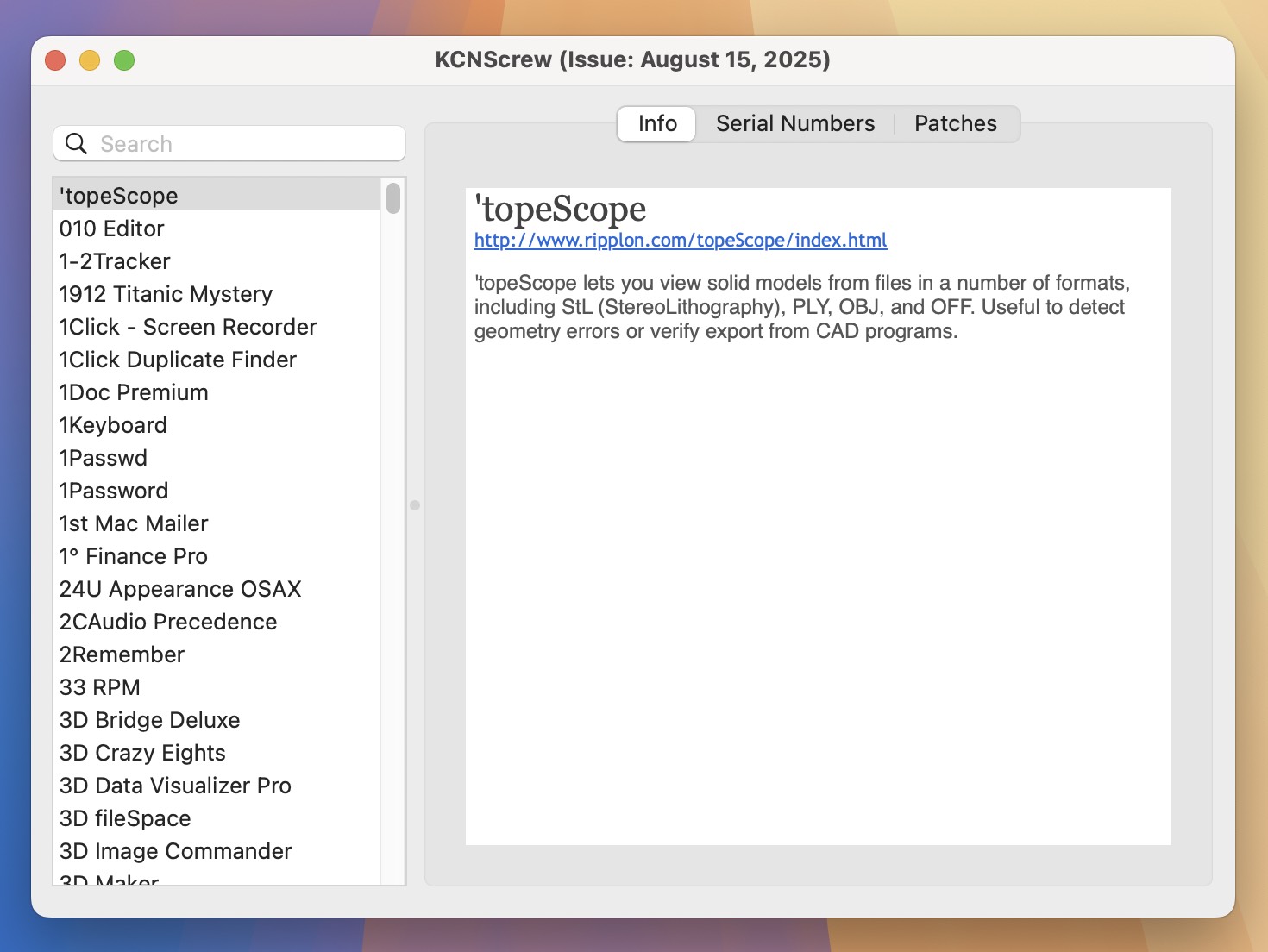The height and width of the screenshot is (952, 1268).
Task: Click the 3D Data Visualizer Pro entry
Action: [175, 786]
